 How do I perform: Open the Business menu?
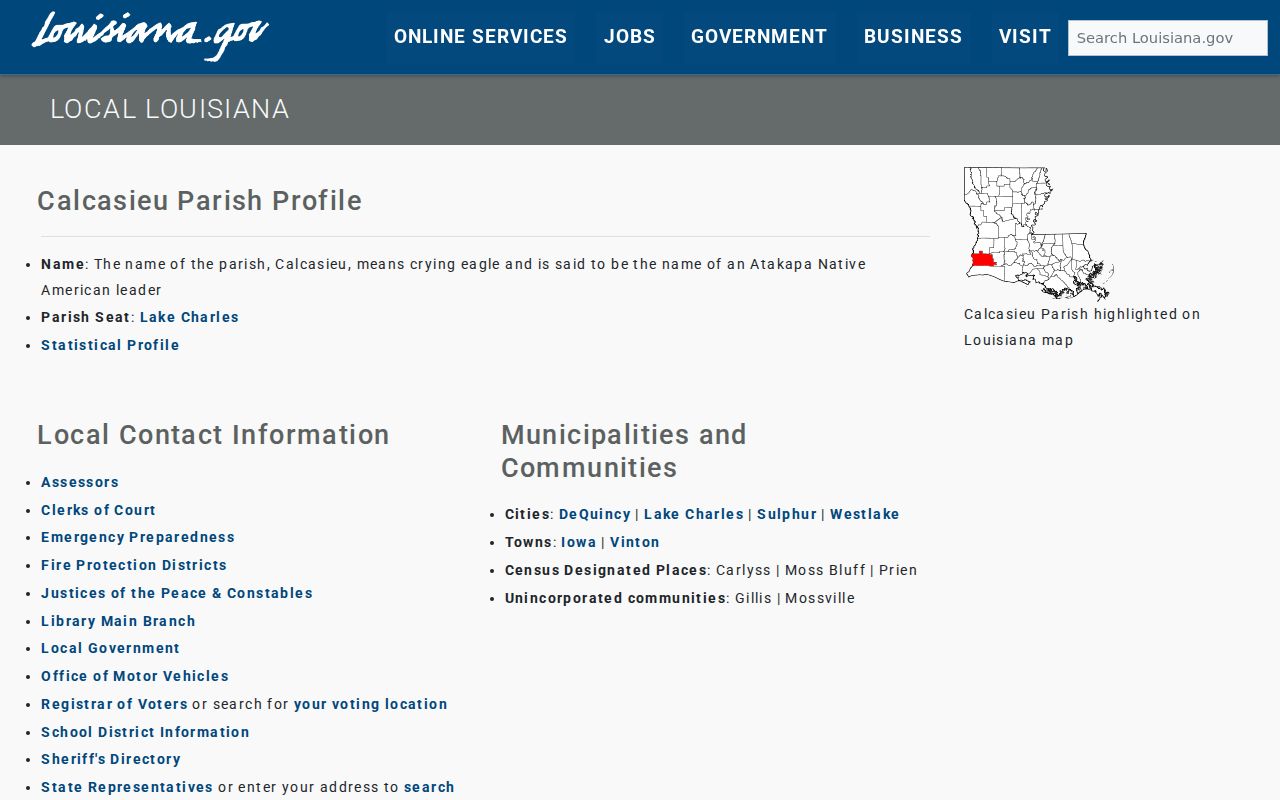pos(913,37)
